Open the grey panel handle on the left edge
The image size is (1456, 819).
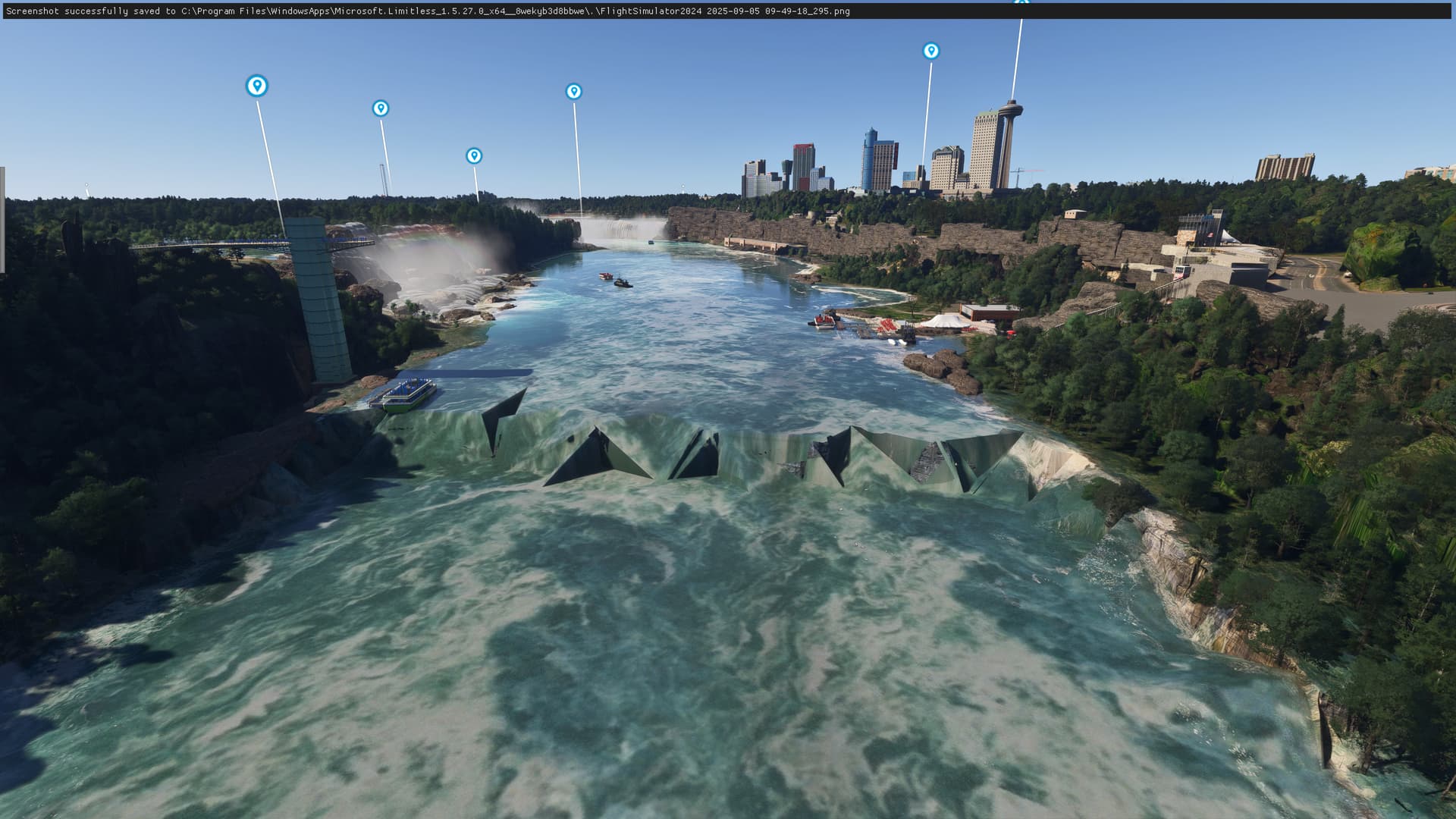(2, 220)
